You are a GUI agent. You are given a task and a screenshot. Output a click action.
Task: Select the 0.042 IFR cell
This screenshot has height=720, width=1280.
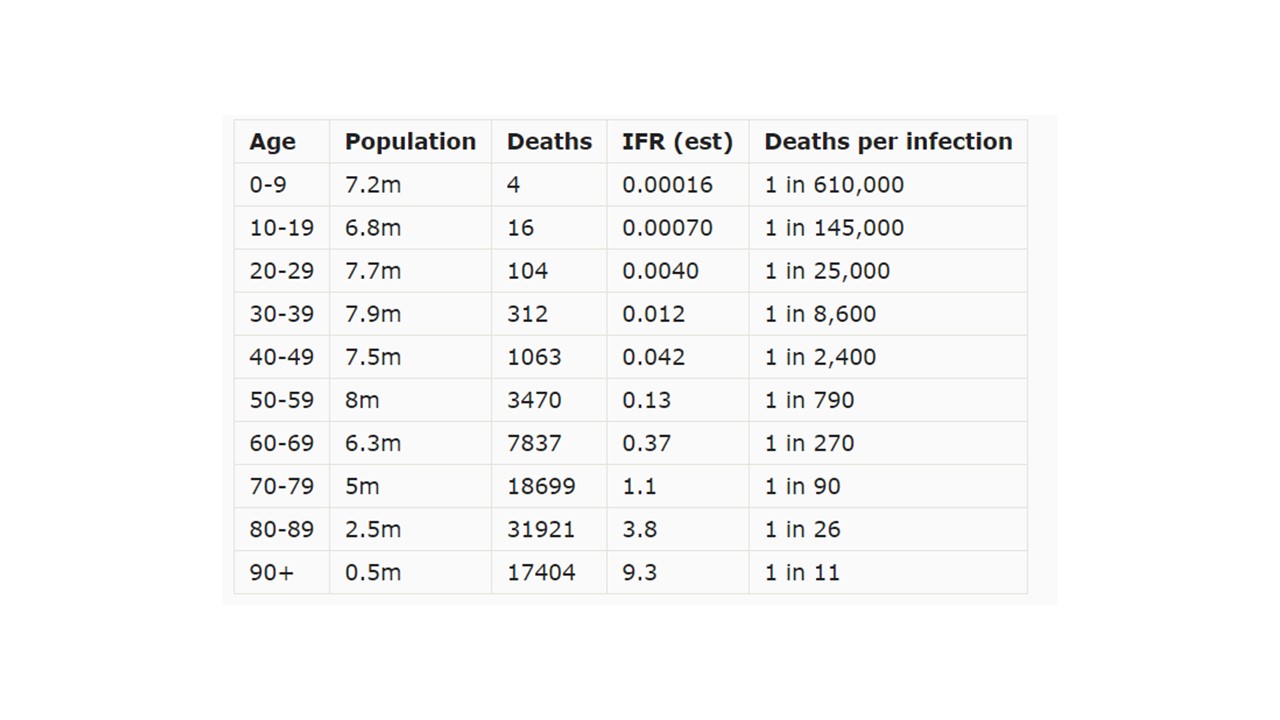coord(653,357)
